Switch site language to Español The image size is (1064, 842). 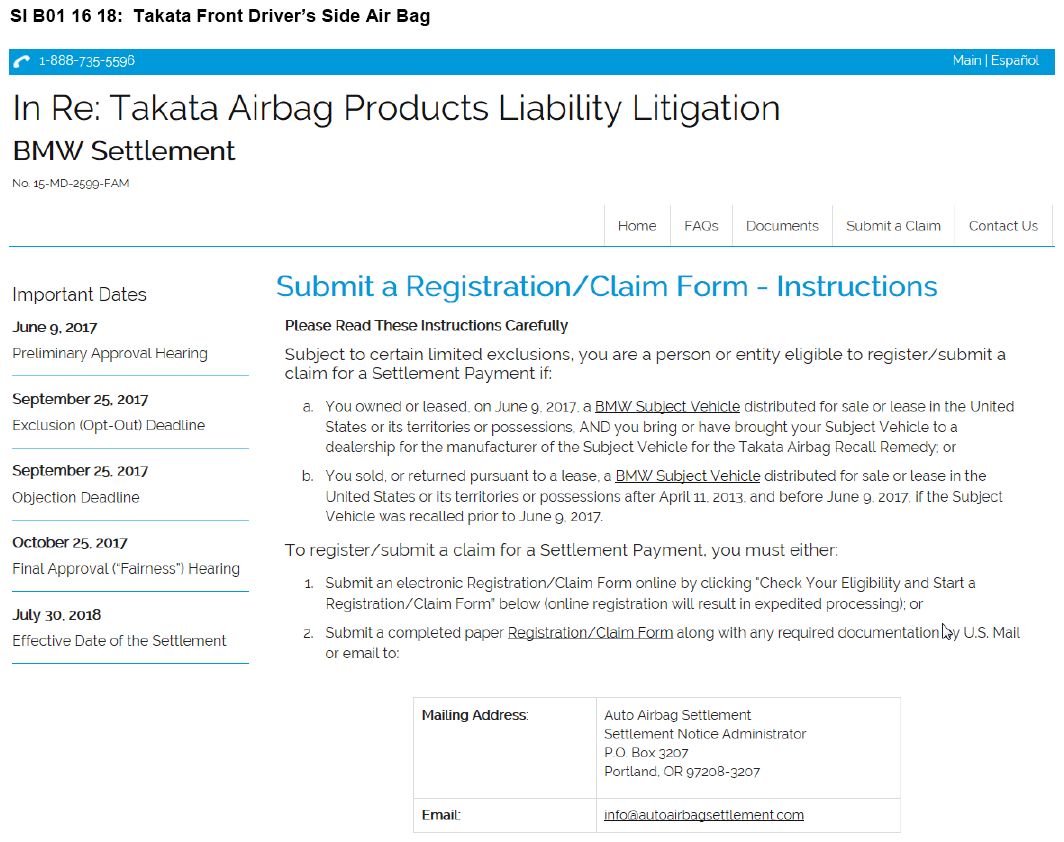[x=1015, y=61]
